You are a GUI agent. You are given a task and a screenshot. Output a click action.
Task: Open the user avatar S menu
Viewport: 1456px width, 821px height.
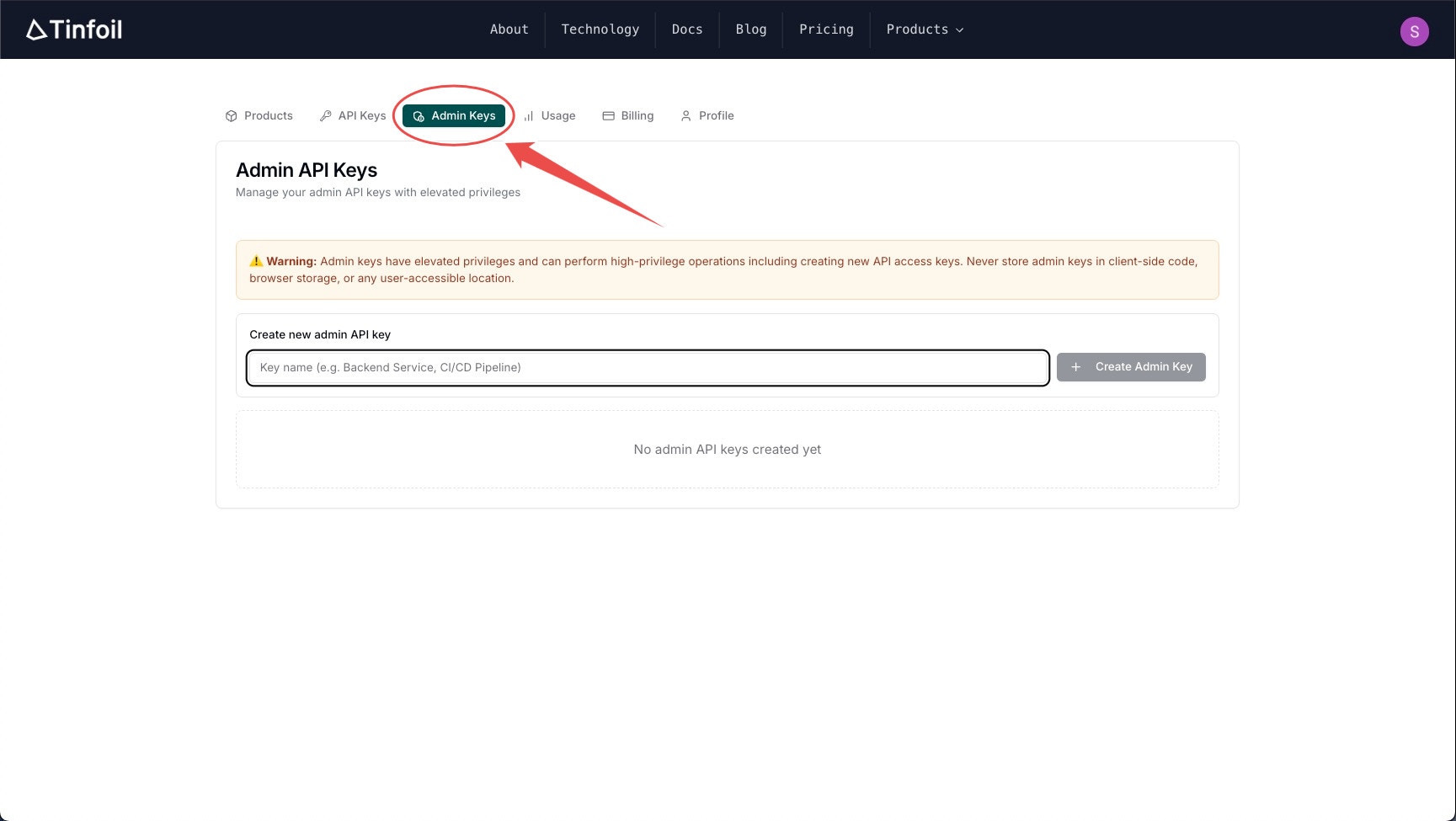point(1414,32)
